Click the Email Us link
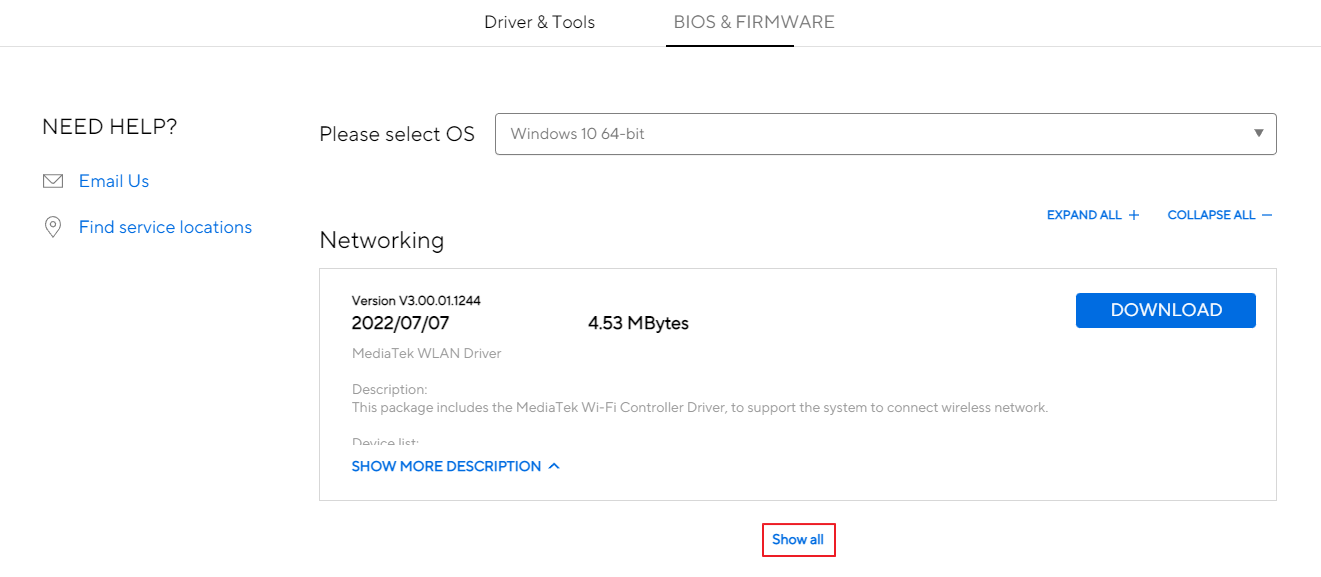Image resolution: width=1321 pixels, height=577 pixels. [114, 181]
